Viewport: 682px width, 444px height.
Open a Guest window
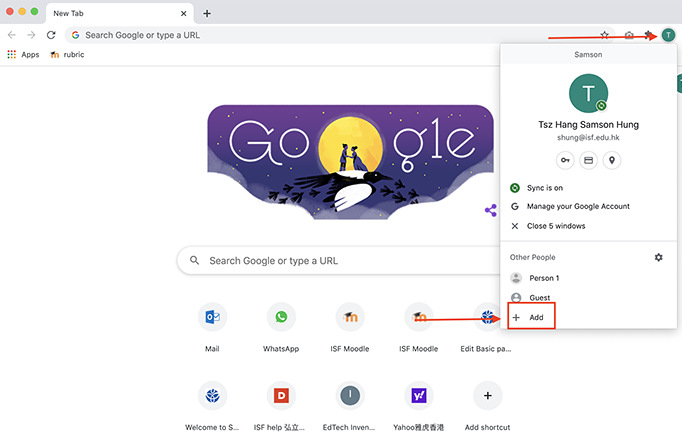(588, 297)
